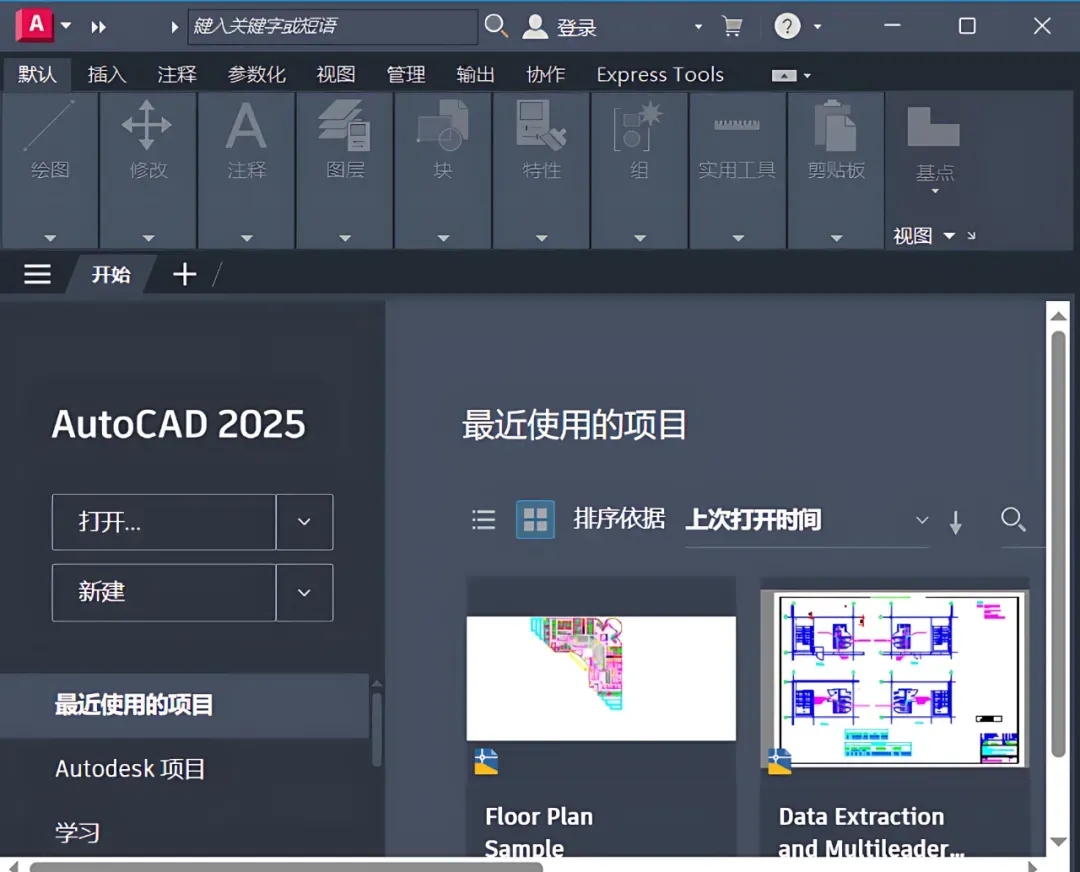Click the user account sign-in icon
1080x872 pixels.
click(x=534, y=27)
